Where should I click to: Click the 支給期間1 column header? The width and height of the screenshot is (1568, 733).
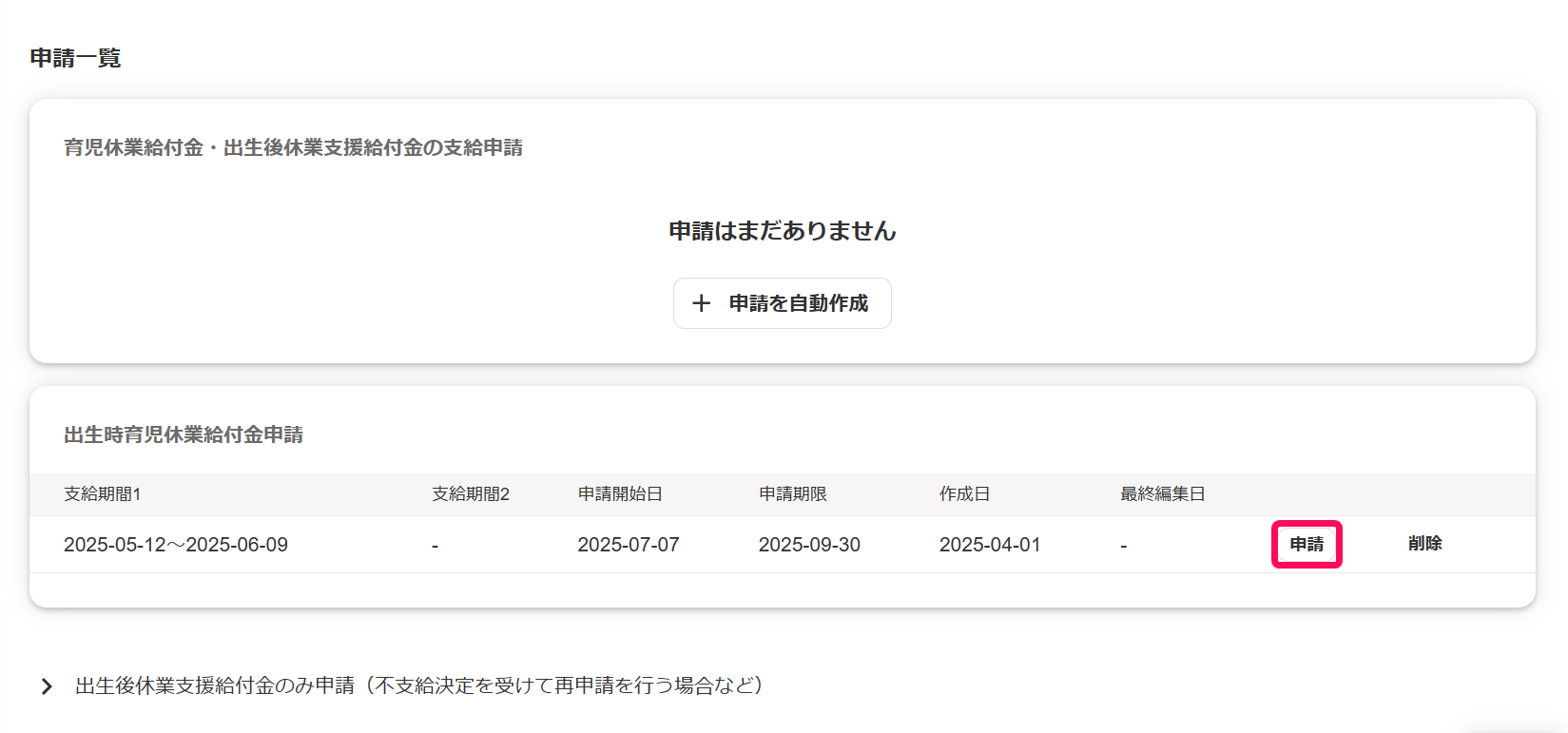(102, 494)
